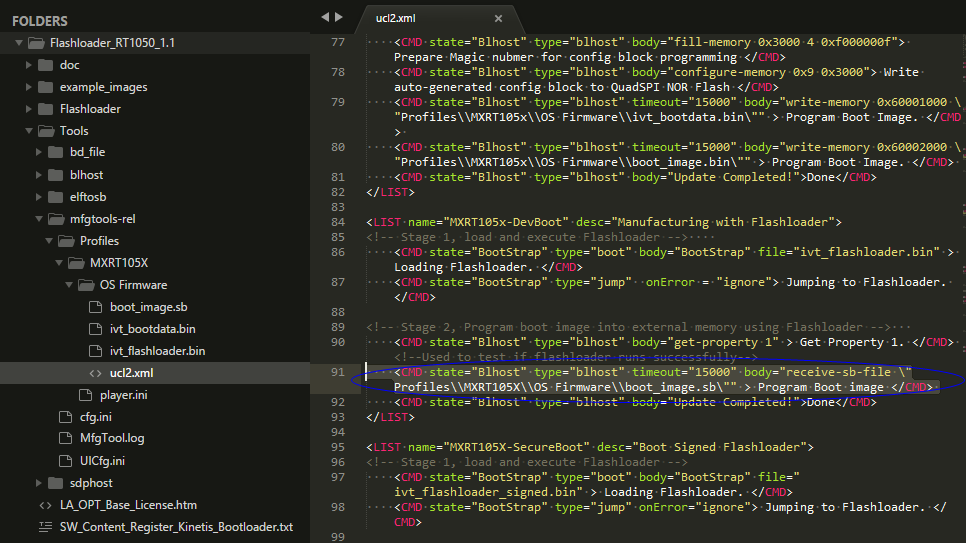The image size is (966, 543).
Task: Click the blhost folder icon
Action: click(55, 174)
